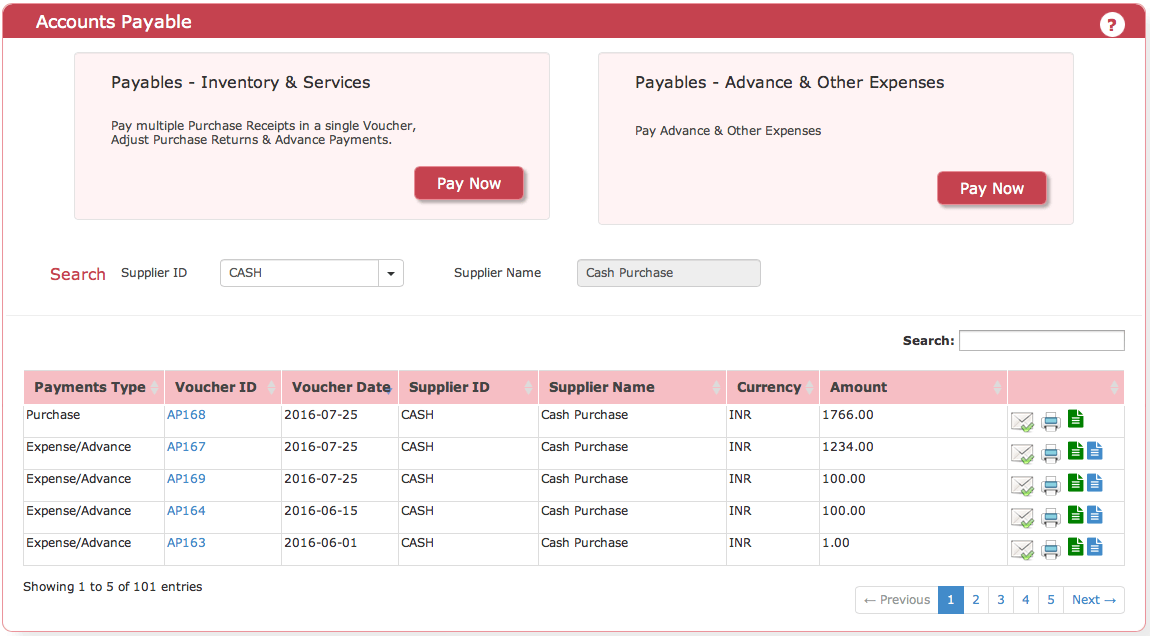Image resolution: width=1150 pixels, height=636 pixels.
Task: Click the email icon for voucher AP168
Action: click(x=1022, y=422)
